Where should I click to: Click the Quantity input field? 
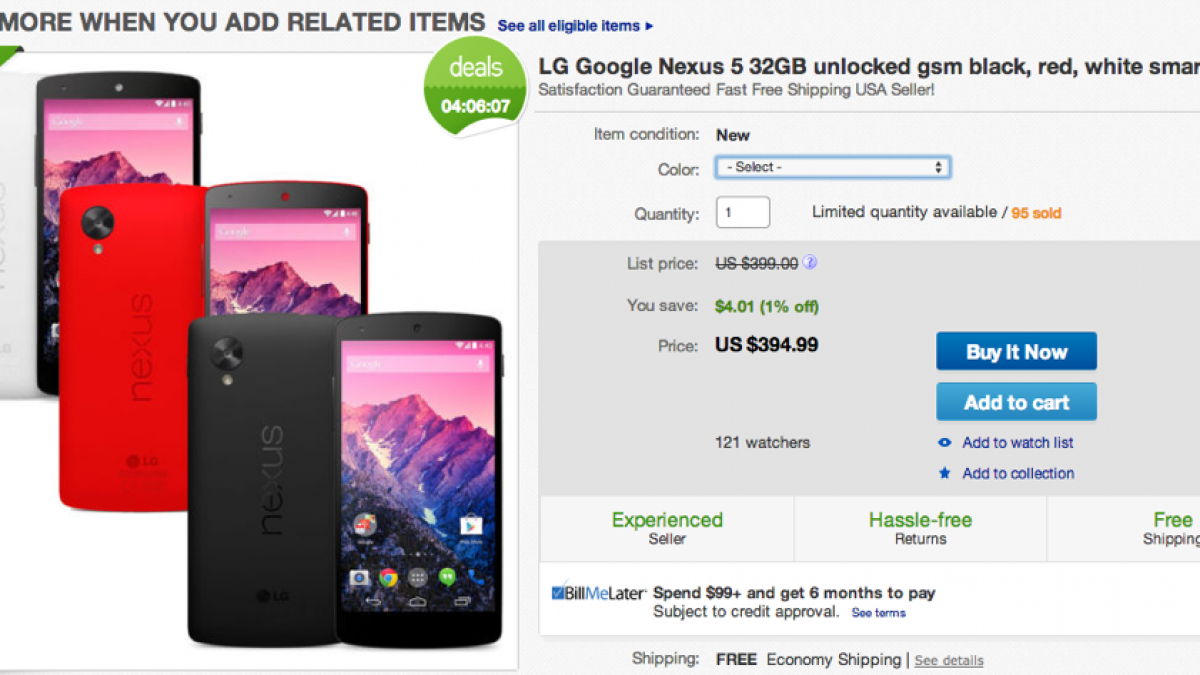click(x=743, y=213)
